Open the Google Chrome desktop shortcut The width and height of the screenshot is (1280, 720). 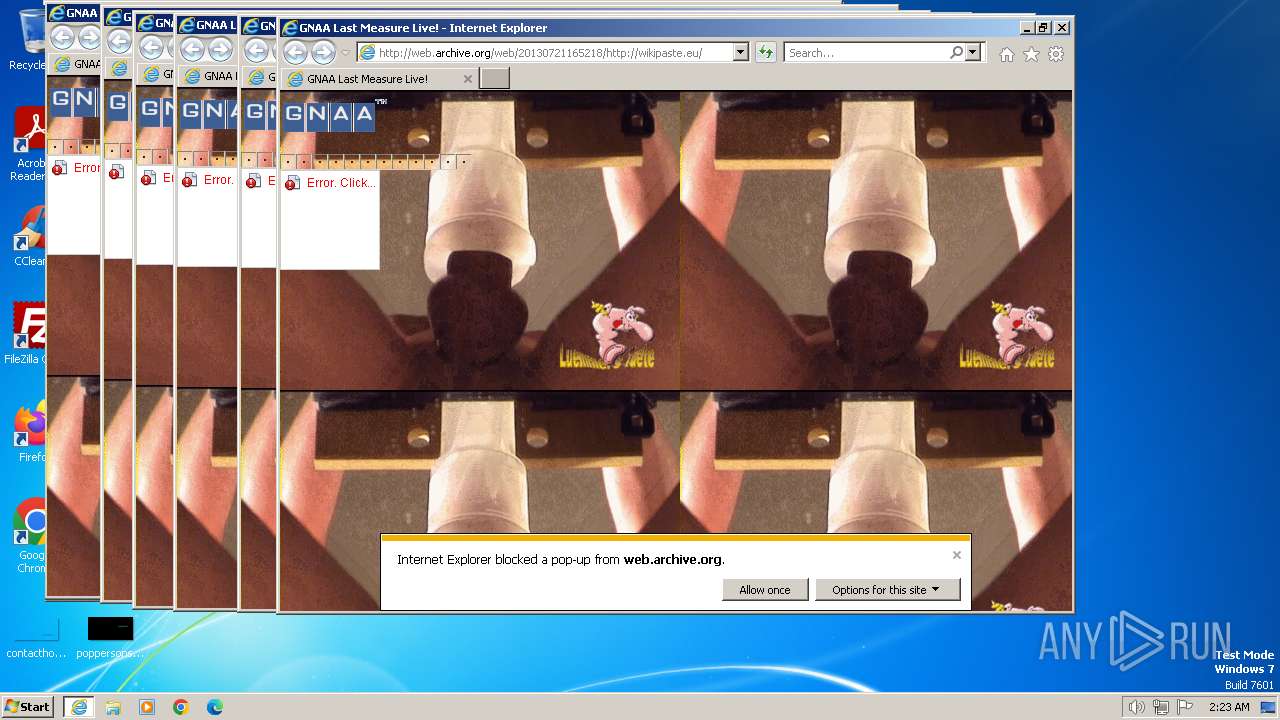click(30, 535)
